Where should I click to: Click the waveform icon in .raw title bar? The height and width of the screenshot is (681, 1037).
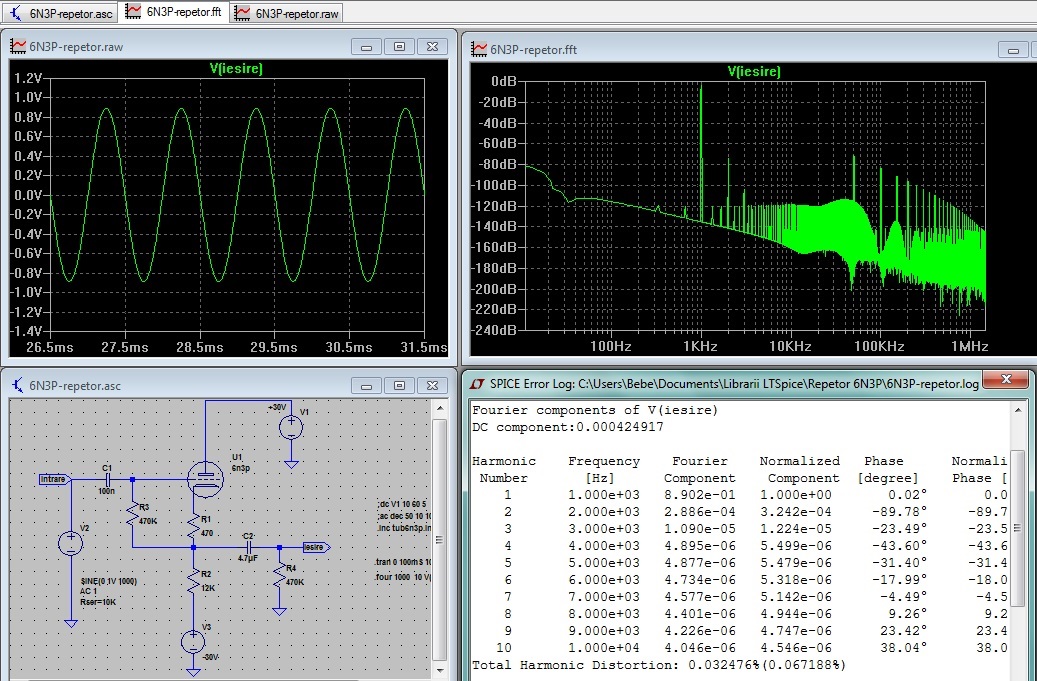(17, 47)
